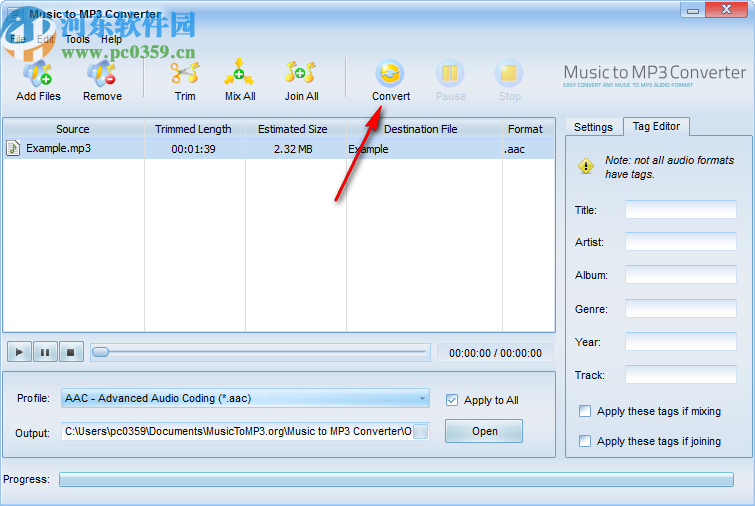Switch to the Settings tab
755x506 pixels.
(x=593, y=127)
